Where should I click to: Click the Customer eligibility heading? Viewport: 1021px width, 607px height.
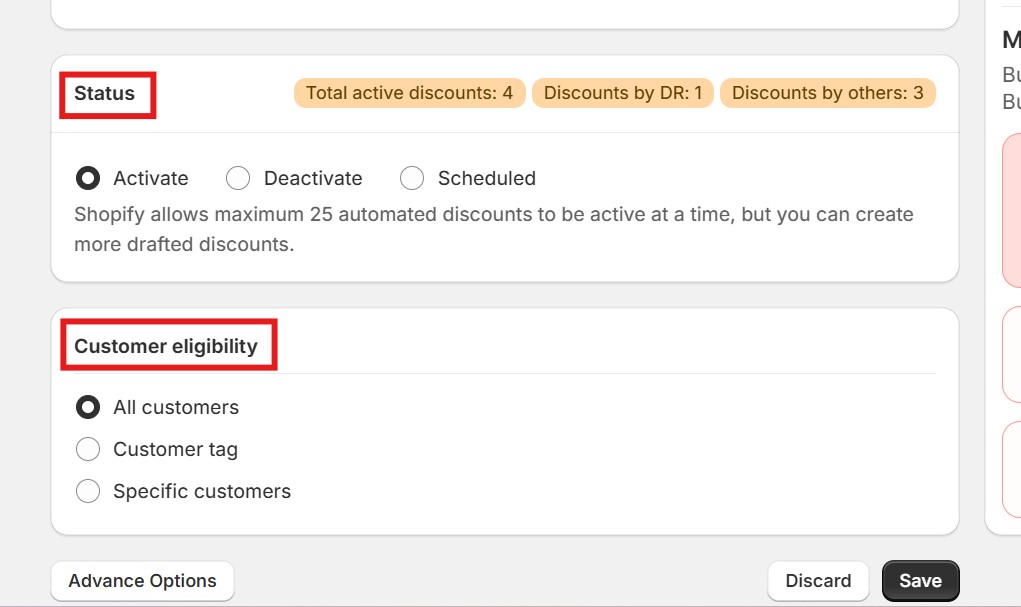167,345
